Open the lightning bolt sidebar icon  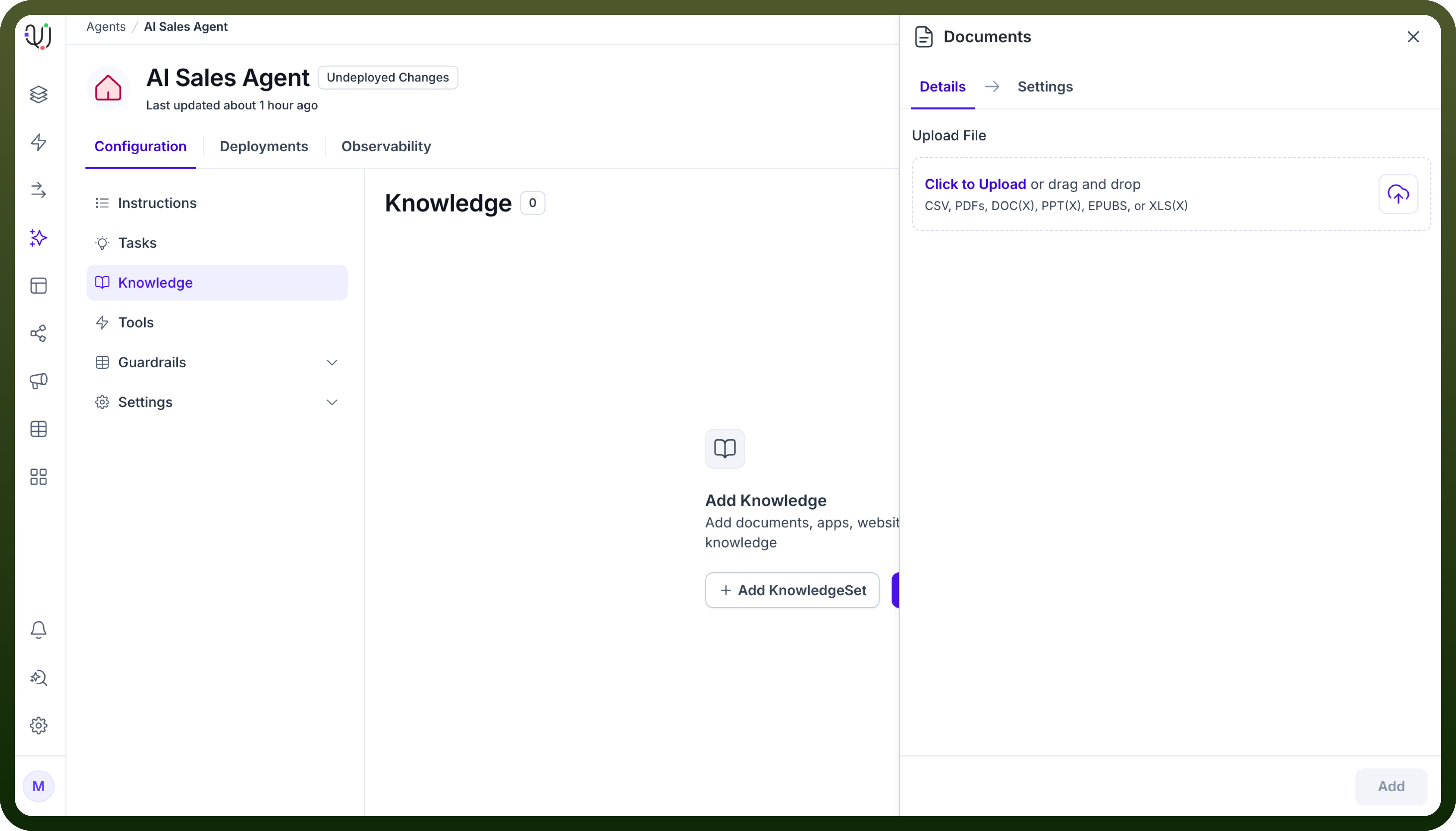click(38, 142)
